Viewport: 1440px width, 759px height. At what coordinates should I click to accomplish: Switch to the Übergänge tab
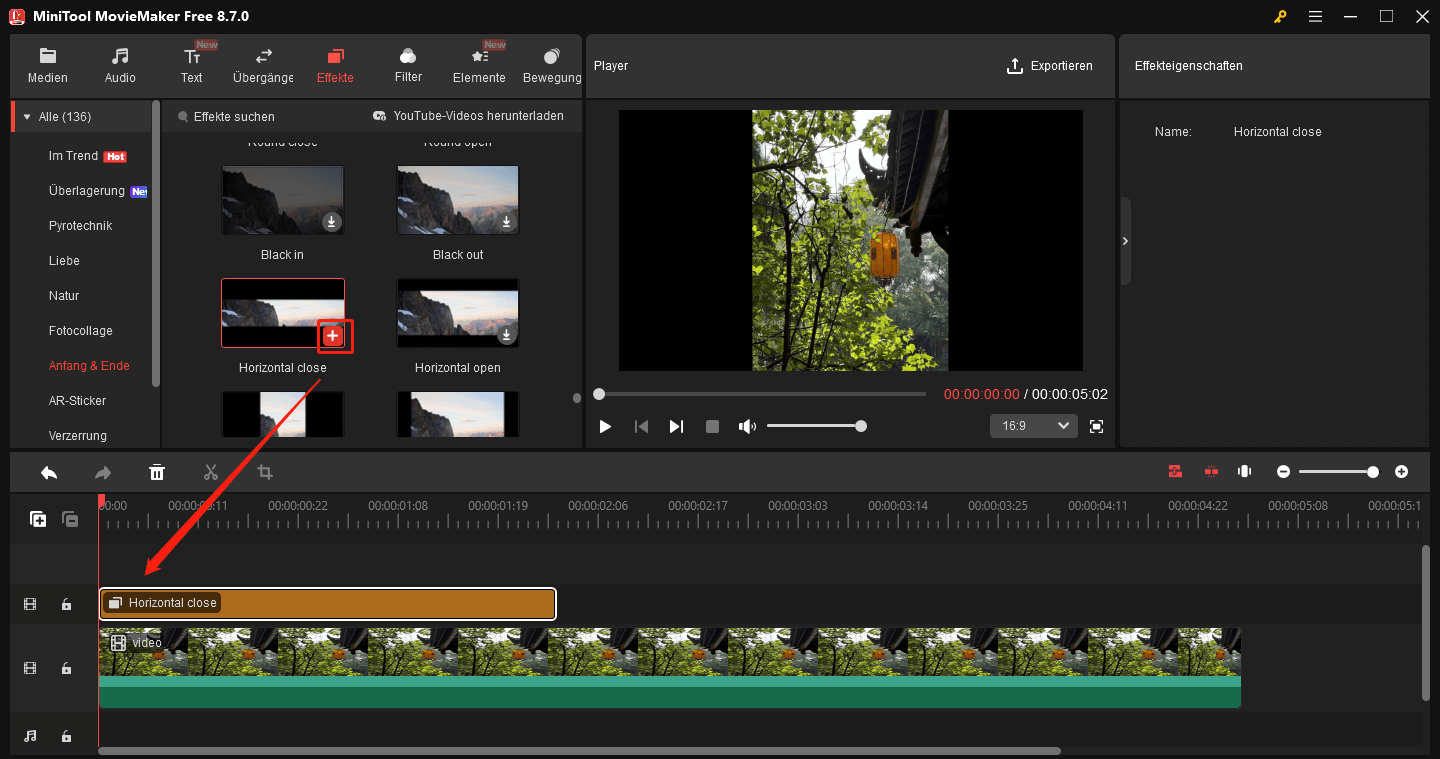coord(264,65)
